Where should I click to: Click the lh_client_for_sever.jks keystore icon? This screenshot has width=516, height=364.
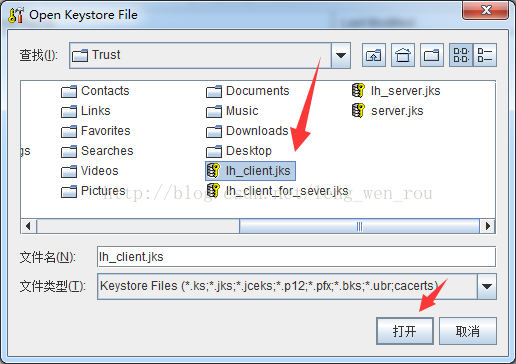pyautogui.click(x=214, y=191)
